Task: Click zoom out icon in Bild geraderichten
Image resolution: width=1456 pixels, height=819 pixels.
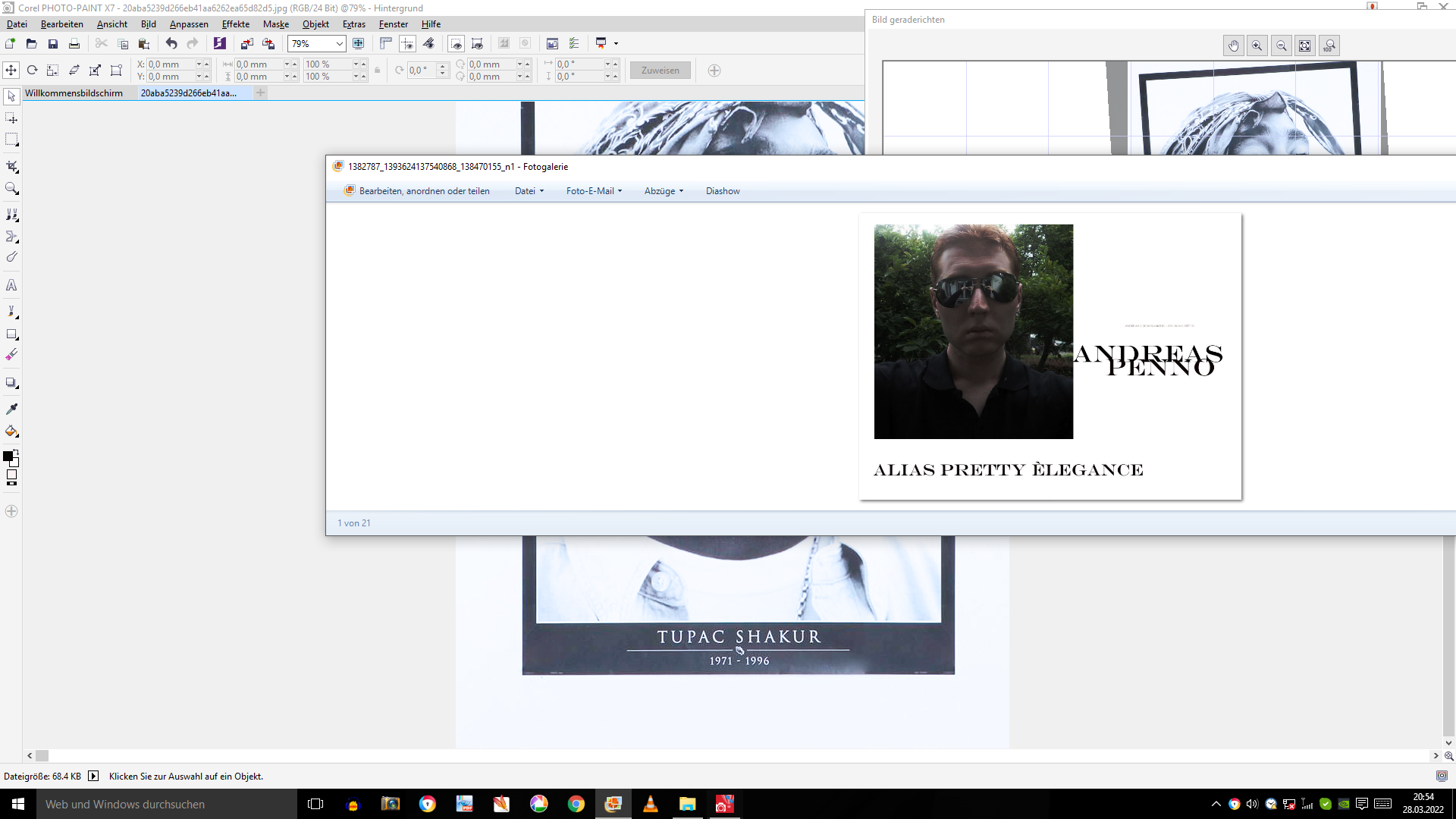Action: click(1282, 46)
